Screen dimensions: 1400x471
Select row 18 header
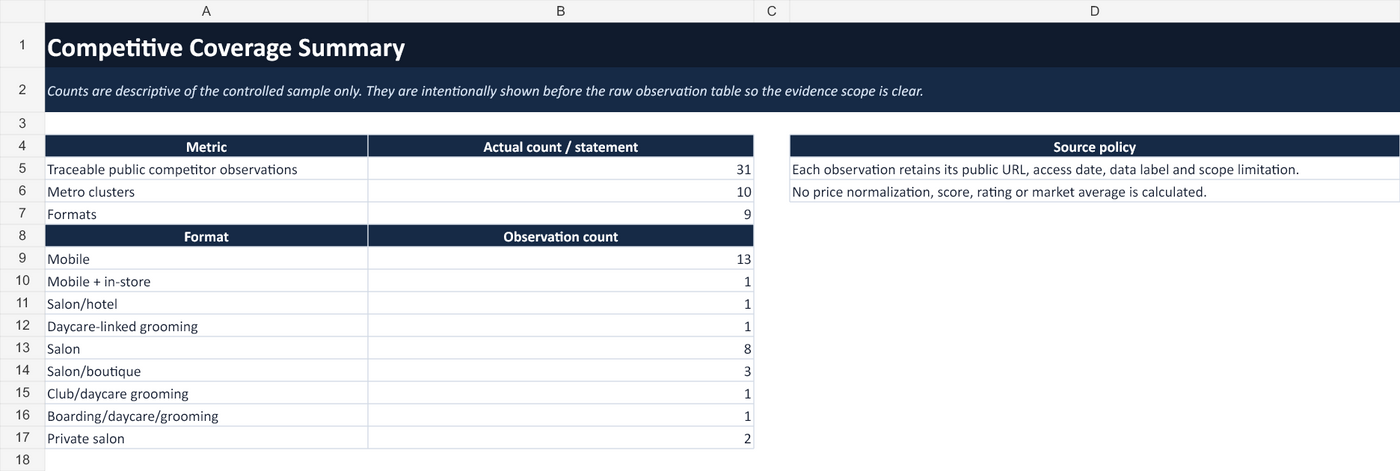[x=22, y=460]
